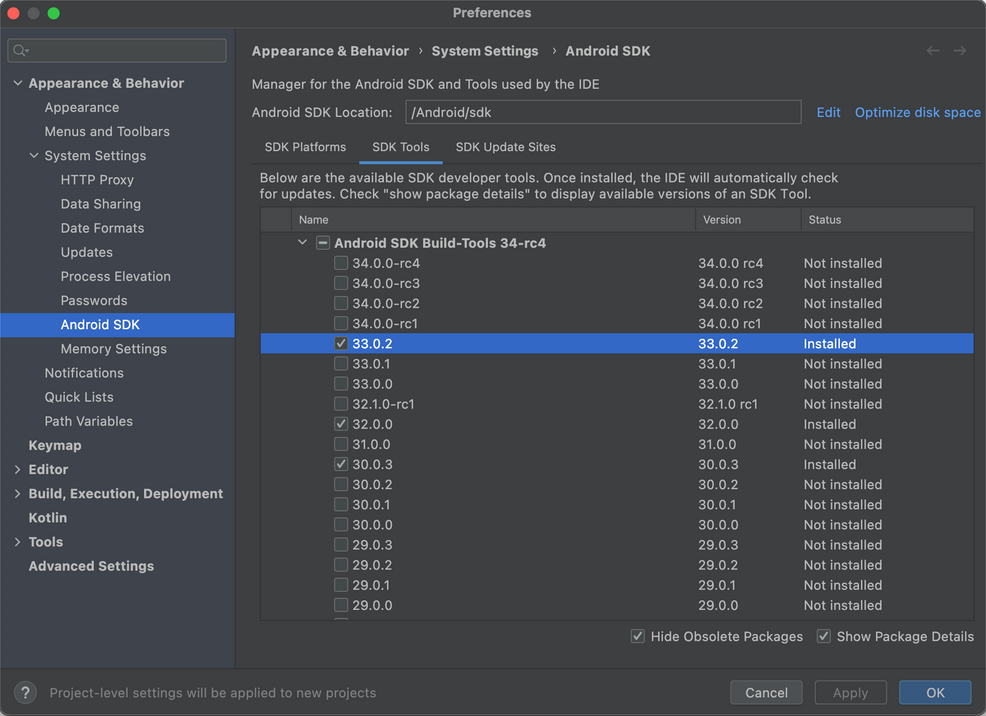Image resolution: width=986 pixels, height=716 pixels.
Task: Select the 32.1.0-rc1 row name
Action: click(x=383, y=404)
